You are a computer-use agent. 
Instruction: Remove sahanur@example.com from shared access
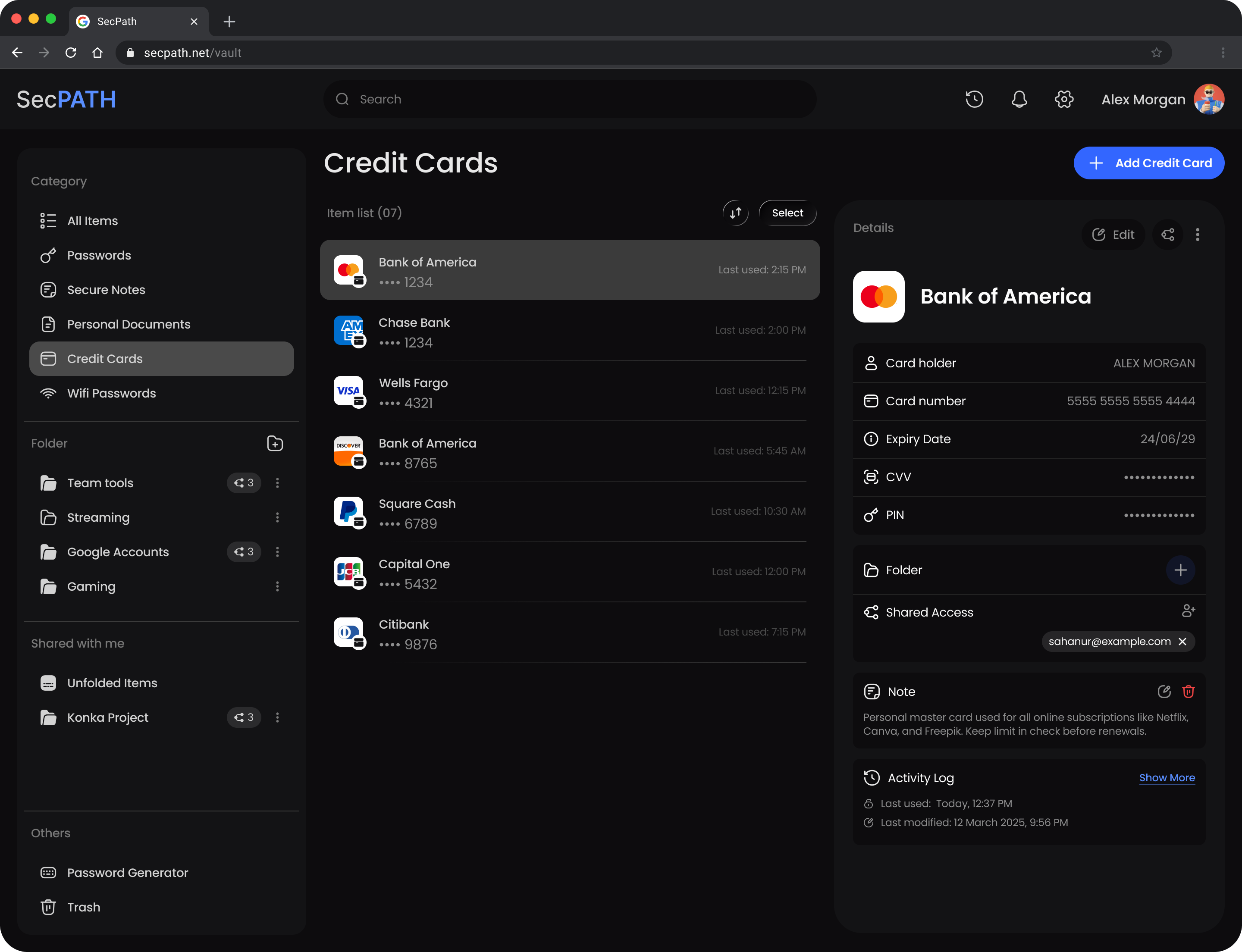(1182, 642)
